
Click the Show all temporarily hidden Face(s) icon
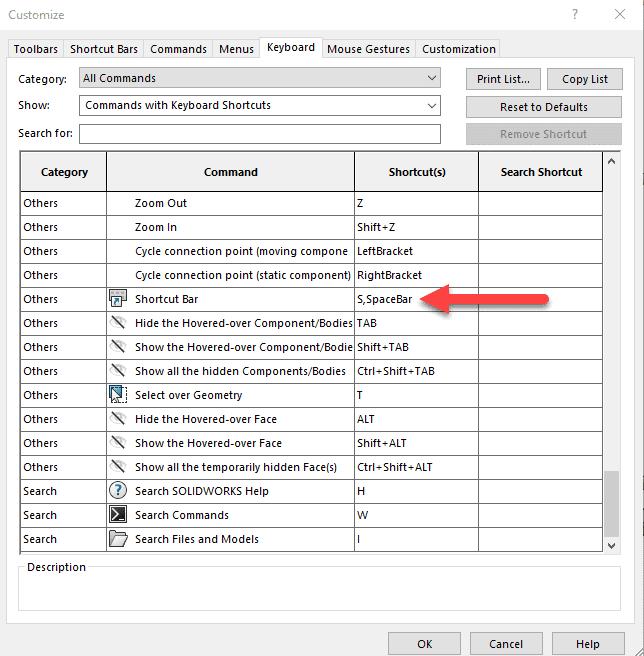coord(118,466)
